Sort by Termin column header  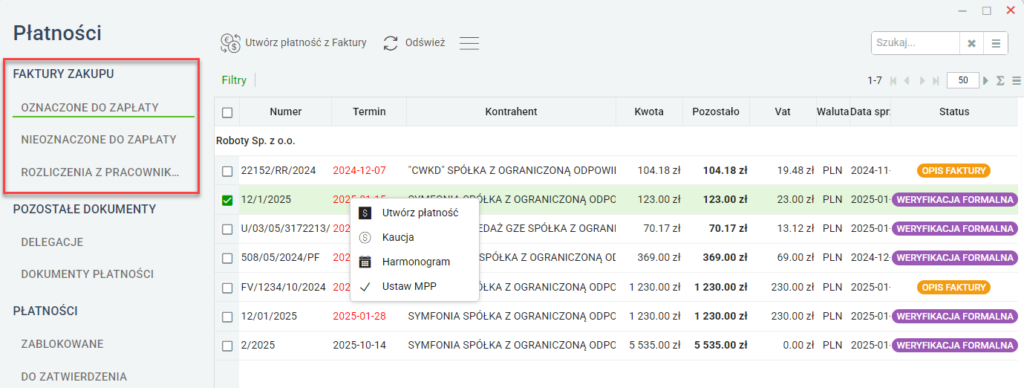point(369,112)
